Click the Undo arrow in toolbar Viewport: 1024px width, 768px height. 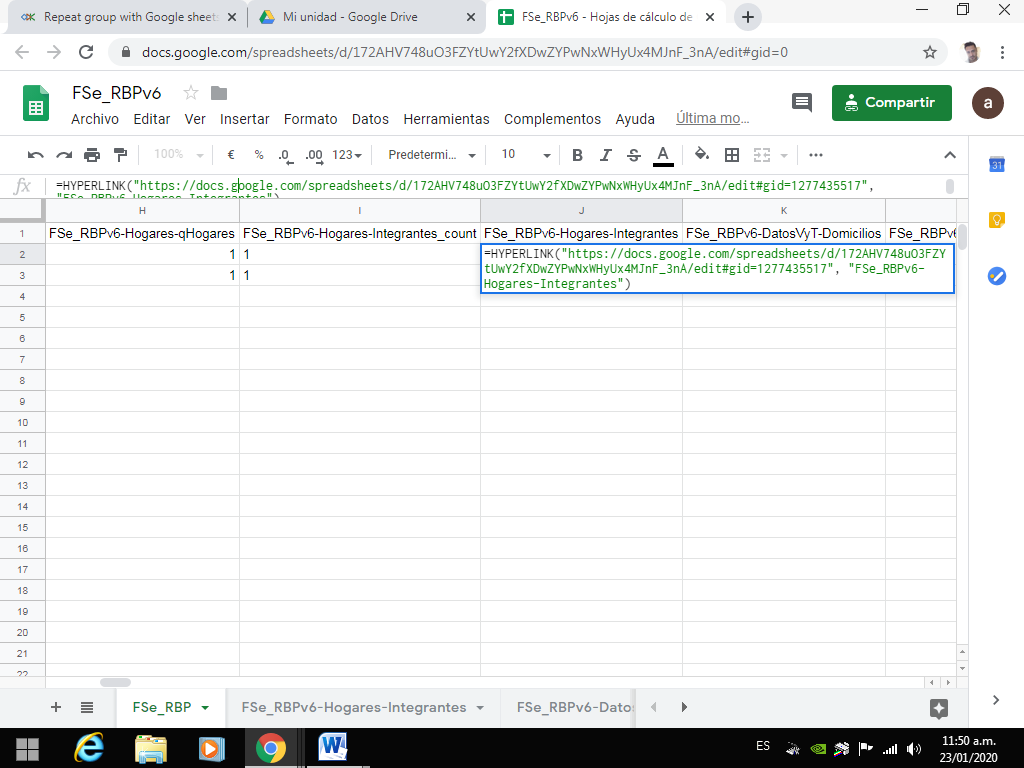click(36, 155)
